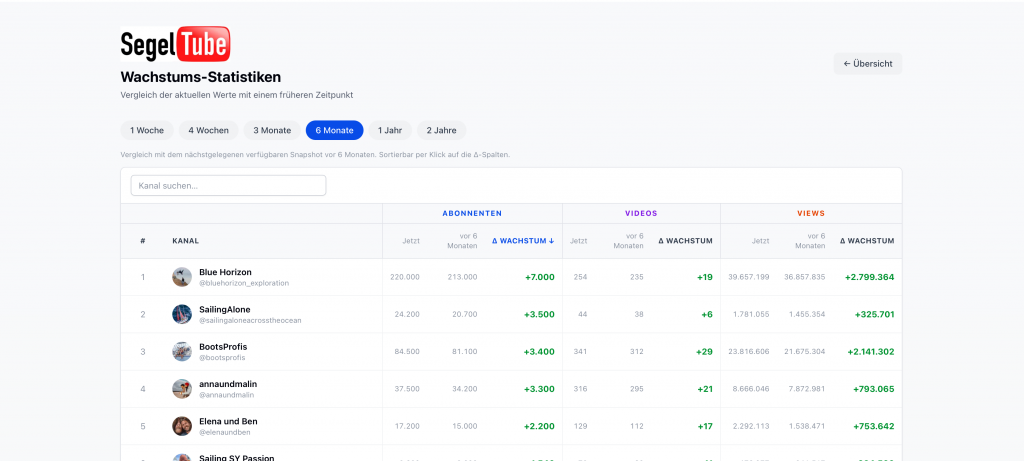
Task: Click SailingAlone channel avatar
Action: point(182,314)
